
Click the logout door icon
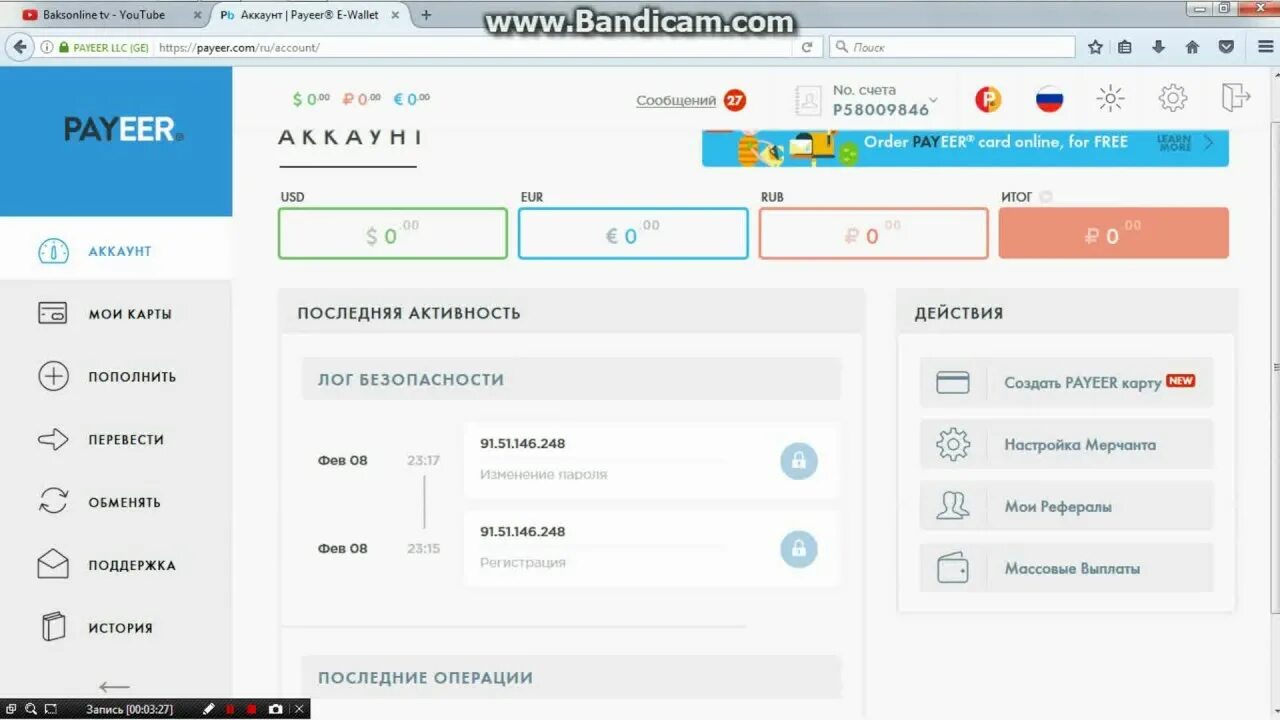[x=1236, y=97]
